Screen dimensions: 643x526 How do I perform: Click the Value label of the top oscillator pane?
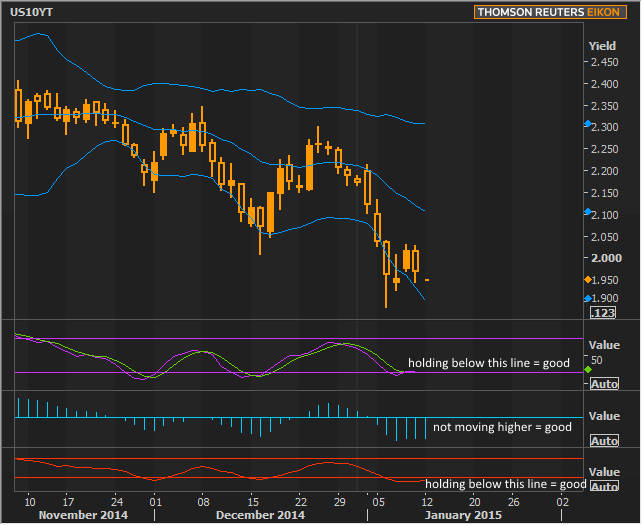pos(604,345)
